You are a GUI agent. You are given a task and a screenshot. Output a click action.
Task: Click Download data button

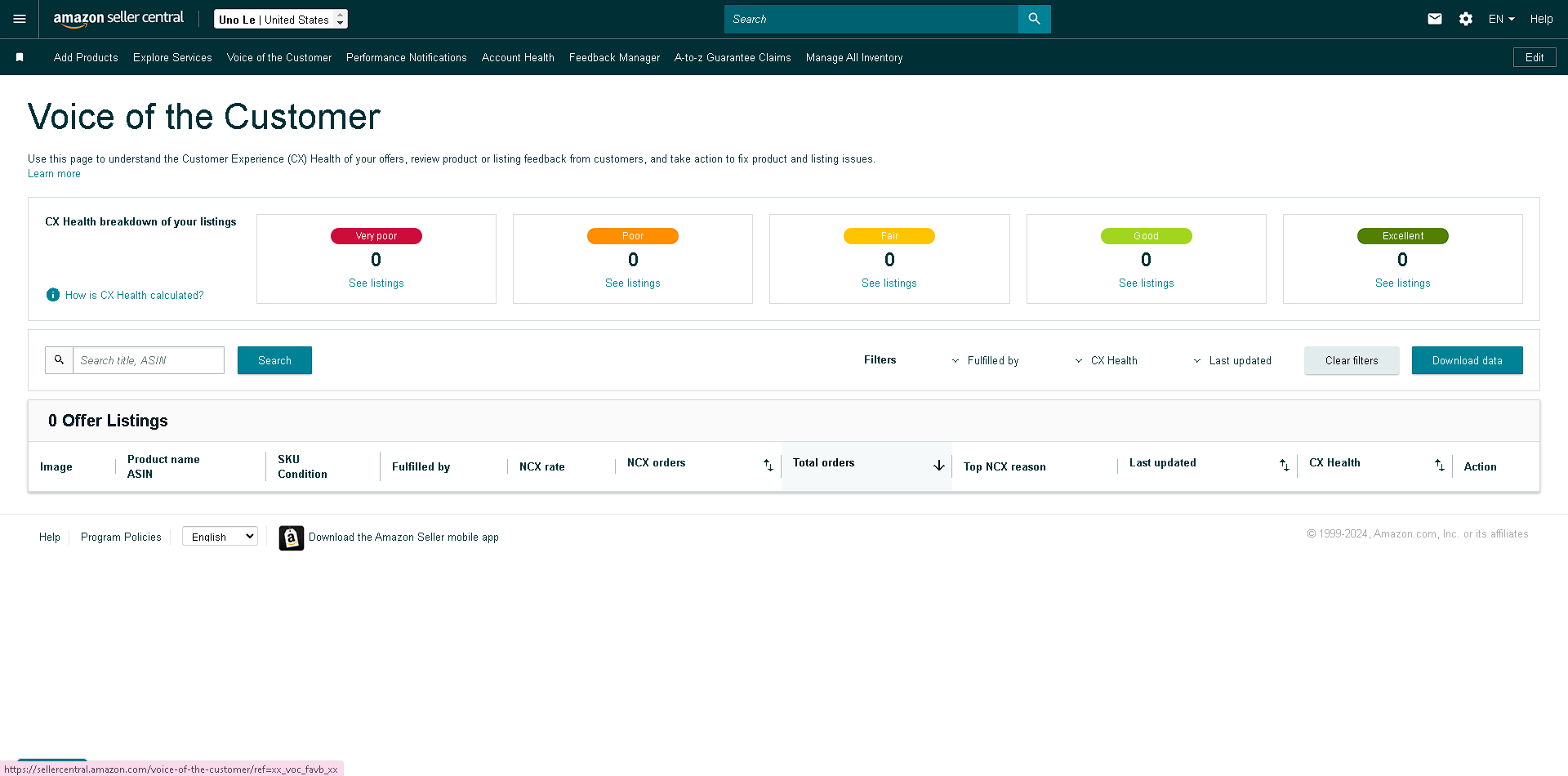[1468, 360]
